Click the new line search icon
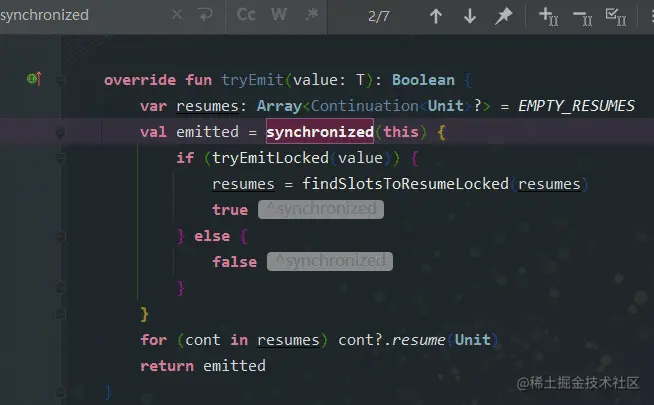This screenshot has width=654, height=405. coord(205,15)
